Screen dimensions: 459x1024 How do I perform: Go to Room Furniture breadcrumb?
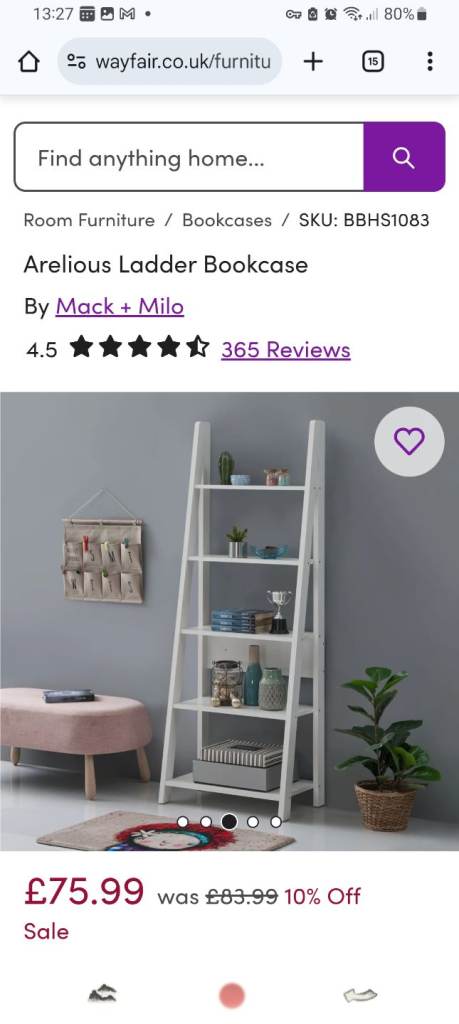click(89, 220)
